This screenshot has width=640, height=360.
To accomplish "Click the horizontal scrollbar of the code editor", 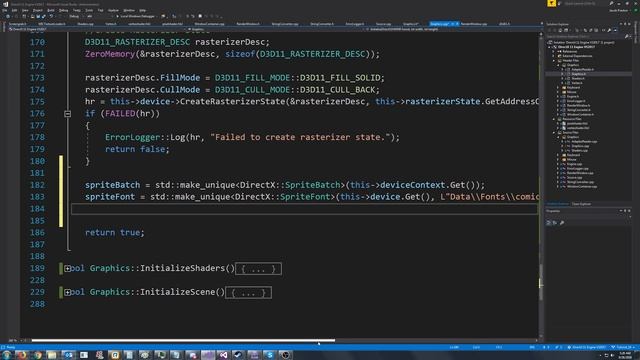I will point(183,340).
